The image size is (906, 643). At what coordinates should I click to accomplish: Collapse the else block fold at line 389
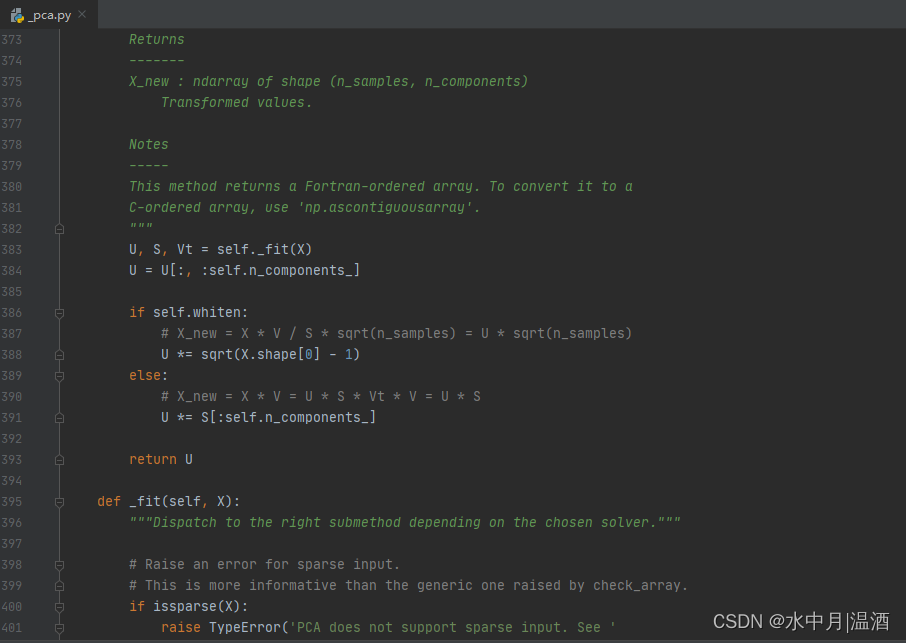point(59,376)
